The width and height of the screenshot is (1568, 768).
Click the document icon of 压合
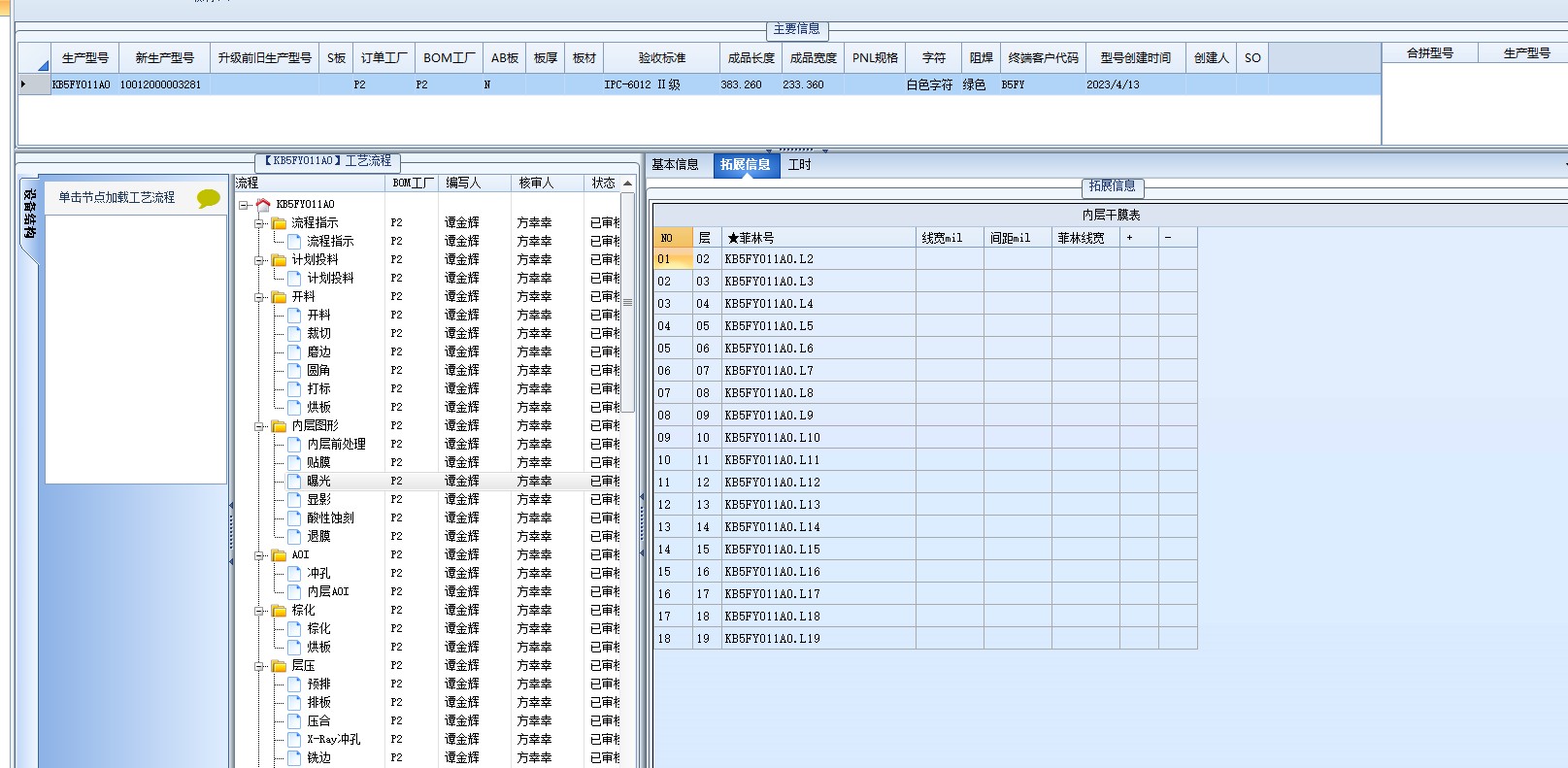295,721
